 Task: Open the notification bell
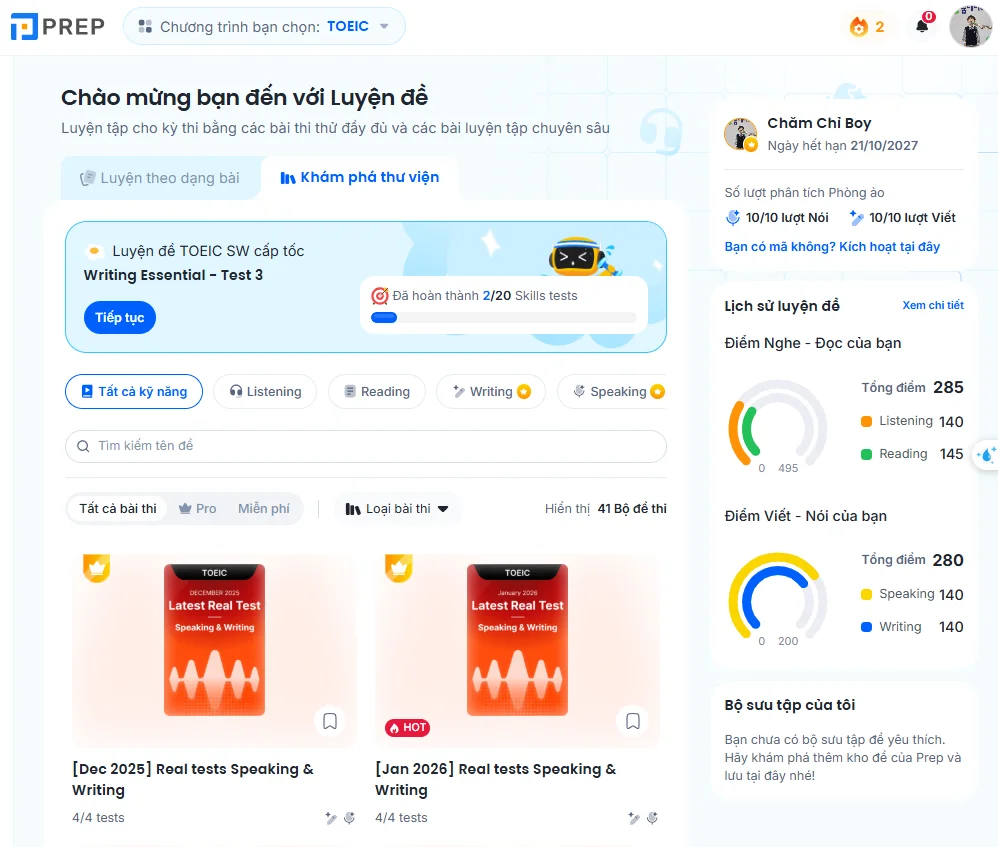pyautogui.click(x=922, y=25)
